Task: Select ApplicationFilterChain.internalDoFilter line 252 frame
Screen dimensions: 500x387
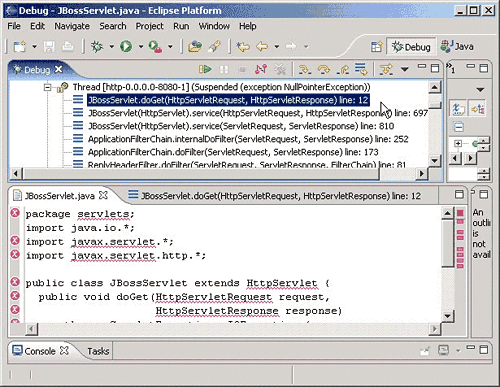Action: pos(248,139)
